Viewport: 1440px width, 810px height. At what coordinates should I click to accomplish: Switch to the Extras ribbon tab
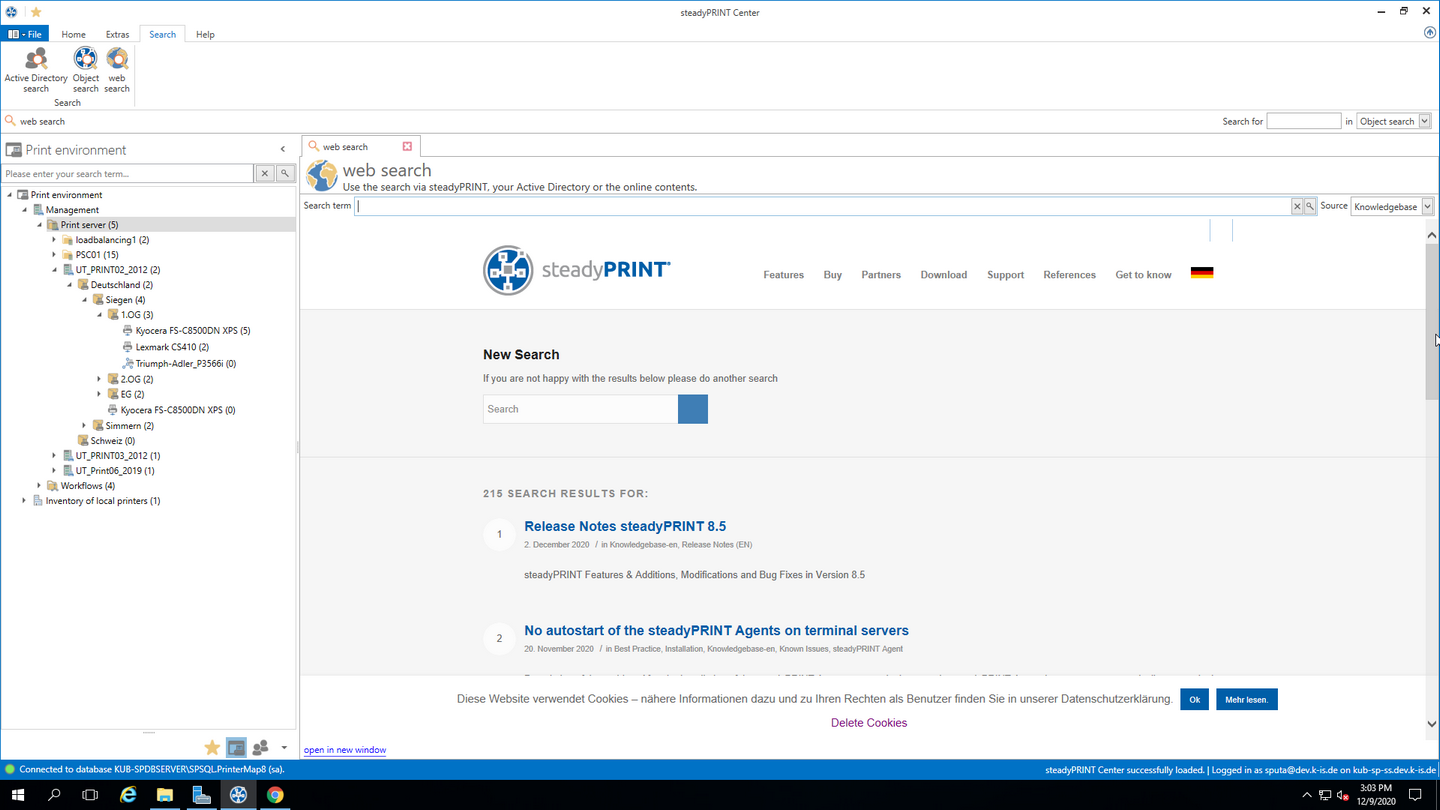click(x=117, y=34)
